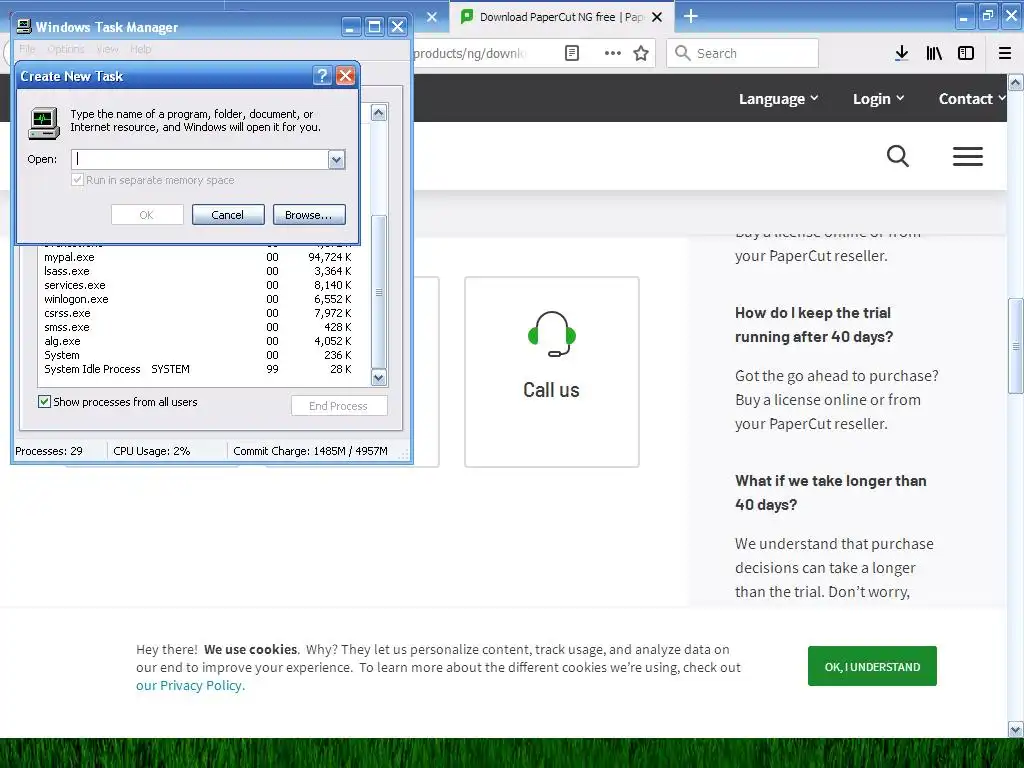This screenshot has height=768, width=1024.
Task: Open the File menu in Task Manager
Action: pos(27,49)
